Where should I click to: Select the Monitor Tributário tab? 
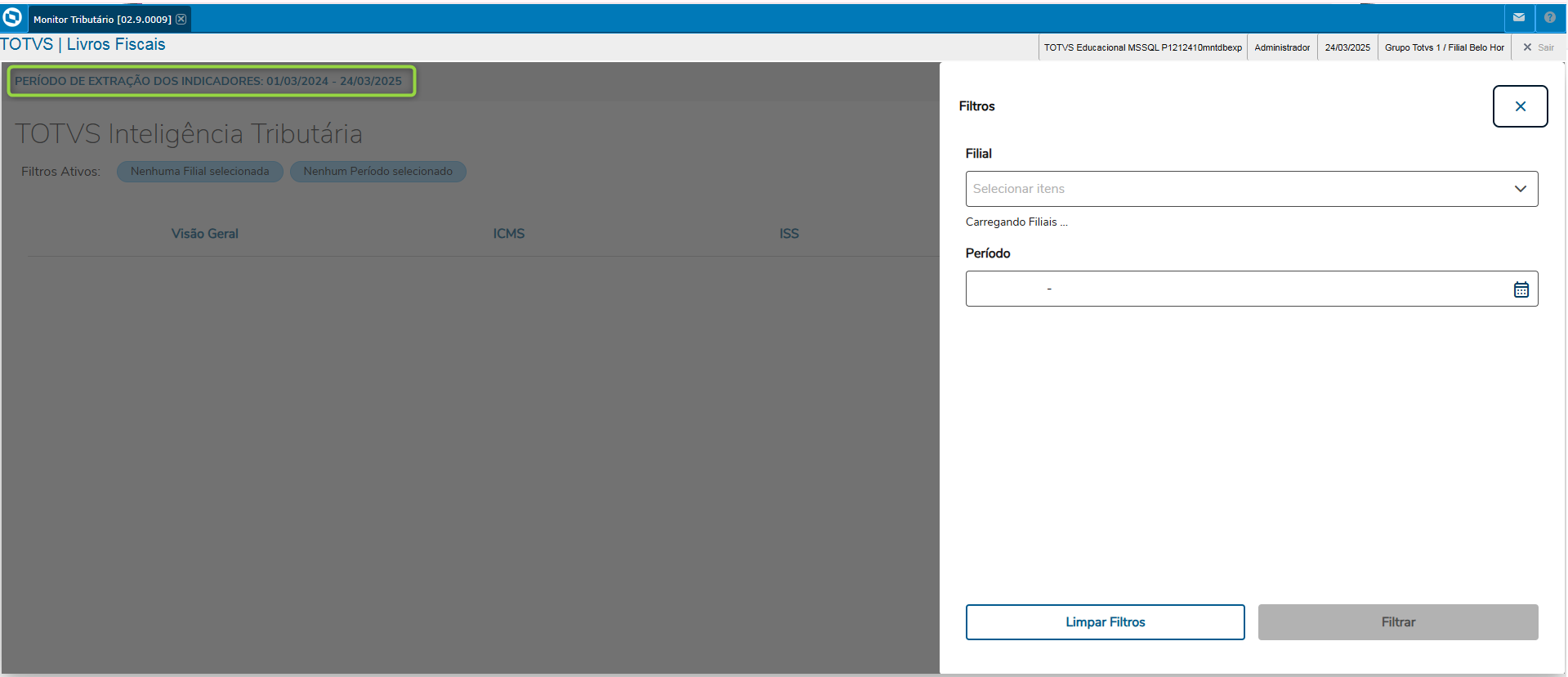[109, 19]
